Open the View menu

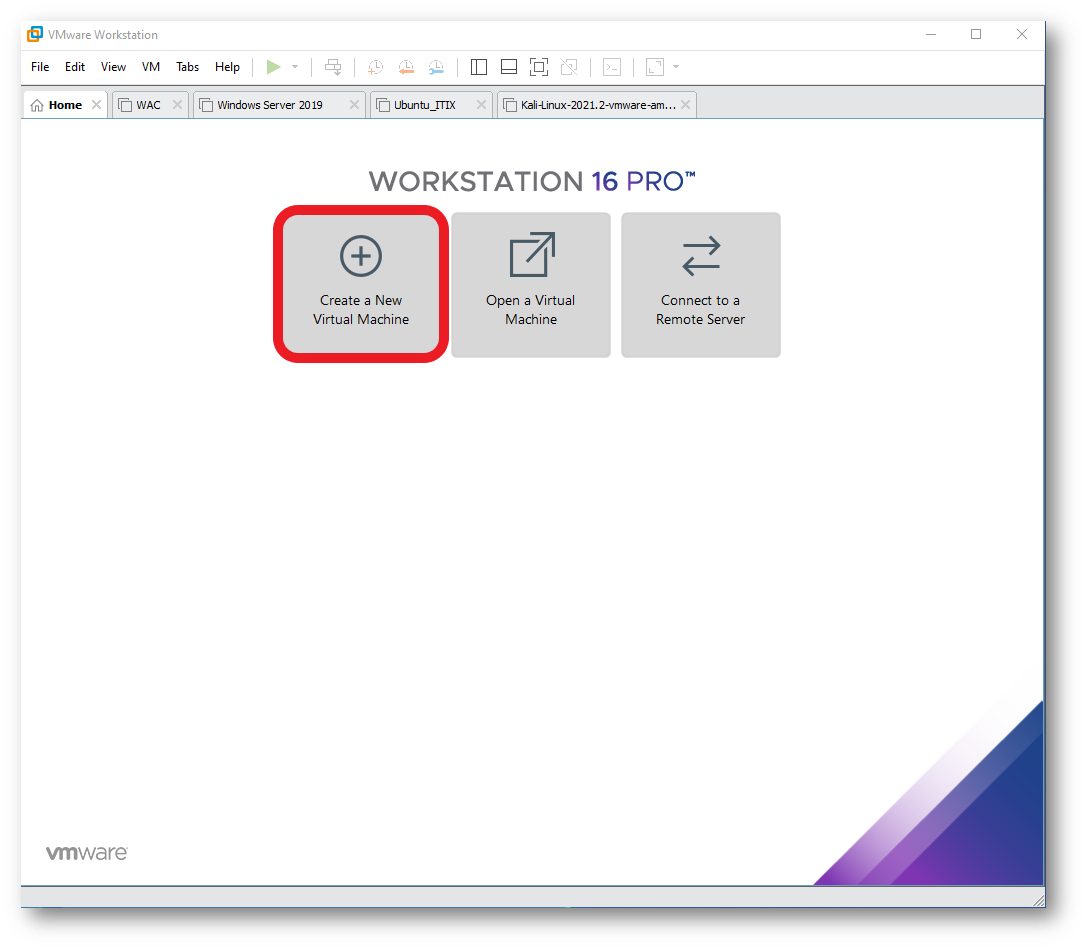tap(113, 67)
